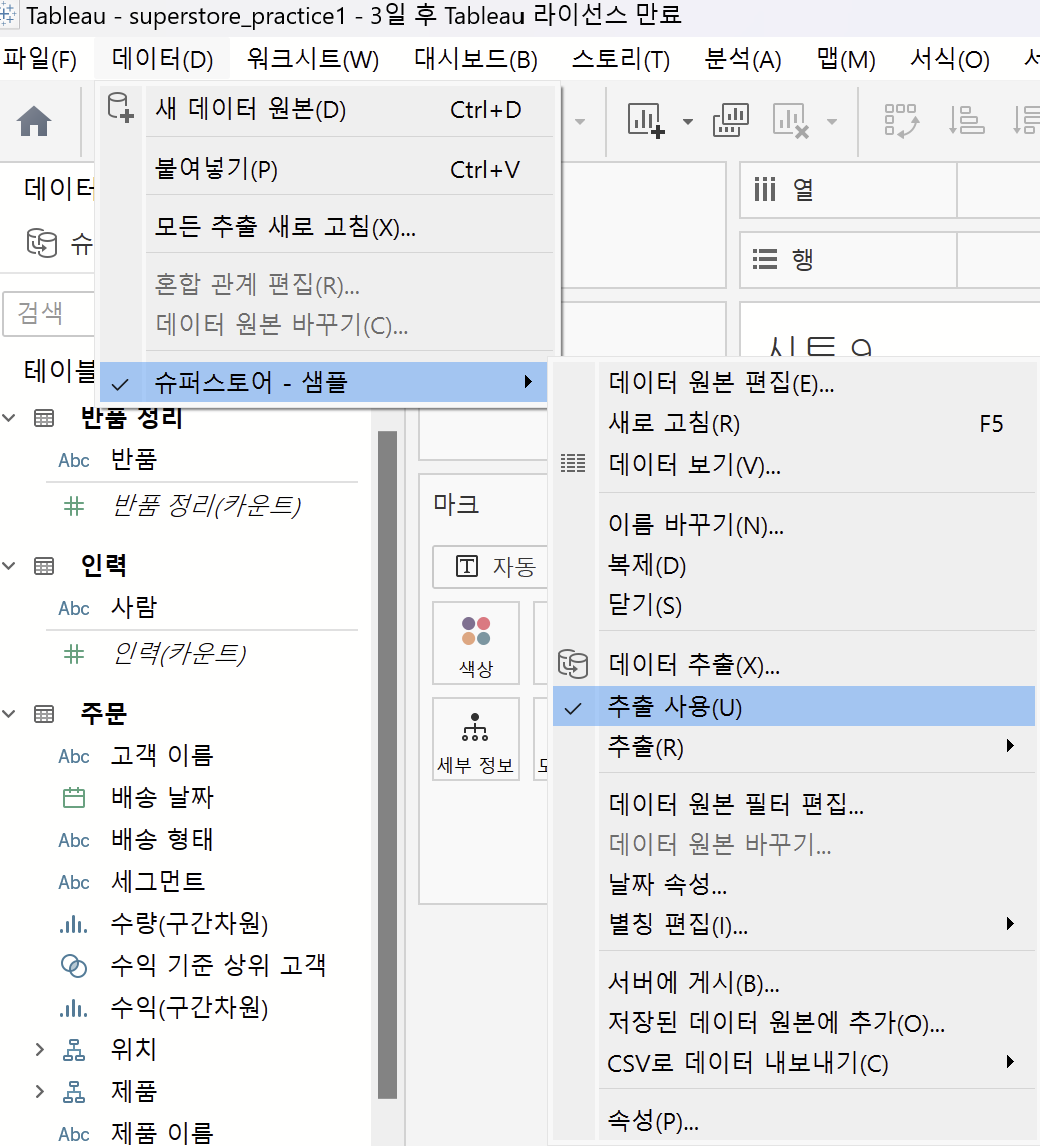1040x1146 pixels.
Task: Click the Abc icon for 반품
Action: (x=74, y=460)
